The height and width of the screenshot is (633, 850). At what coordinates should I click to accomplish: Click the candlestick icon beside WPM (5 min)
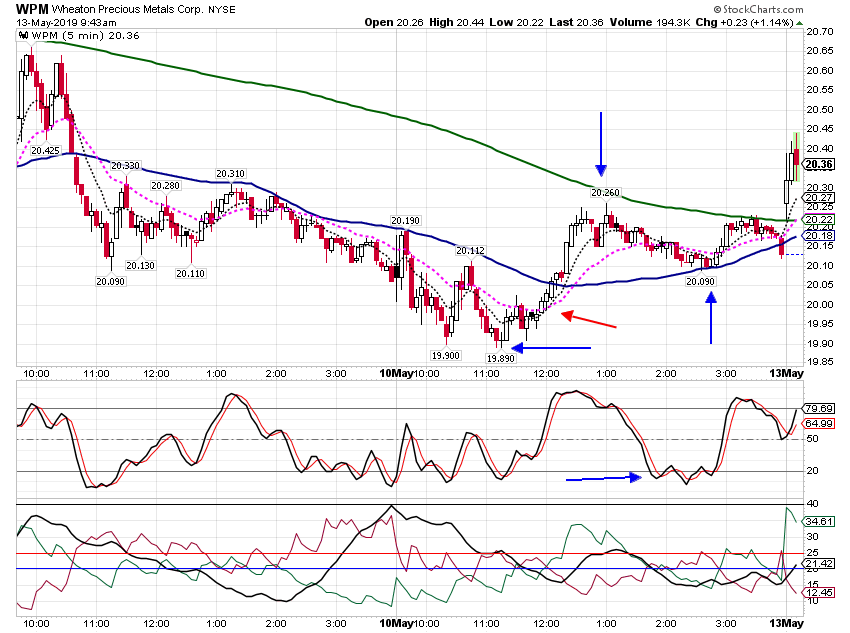coord(23,36)
